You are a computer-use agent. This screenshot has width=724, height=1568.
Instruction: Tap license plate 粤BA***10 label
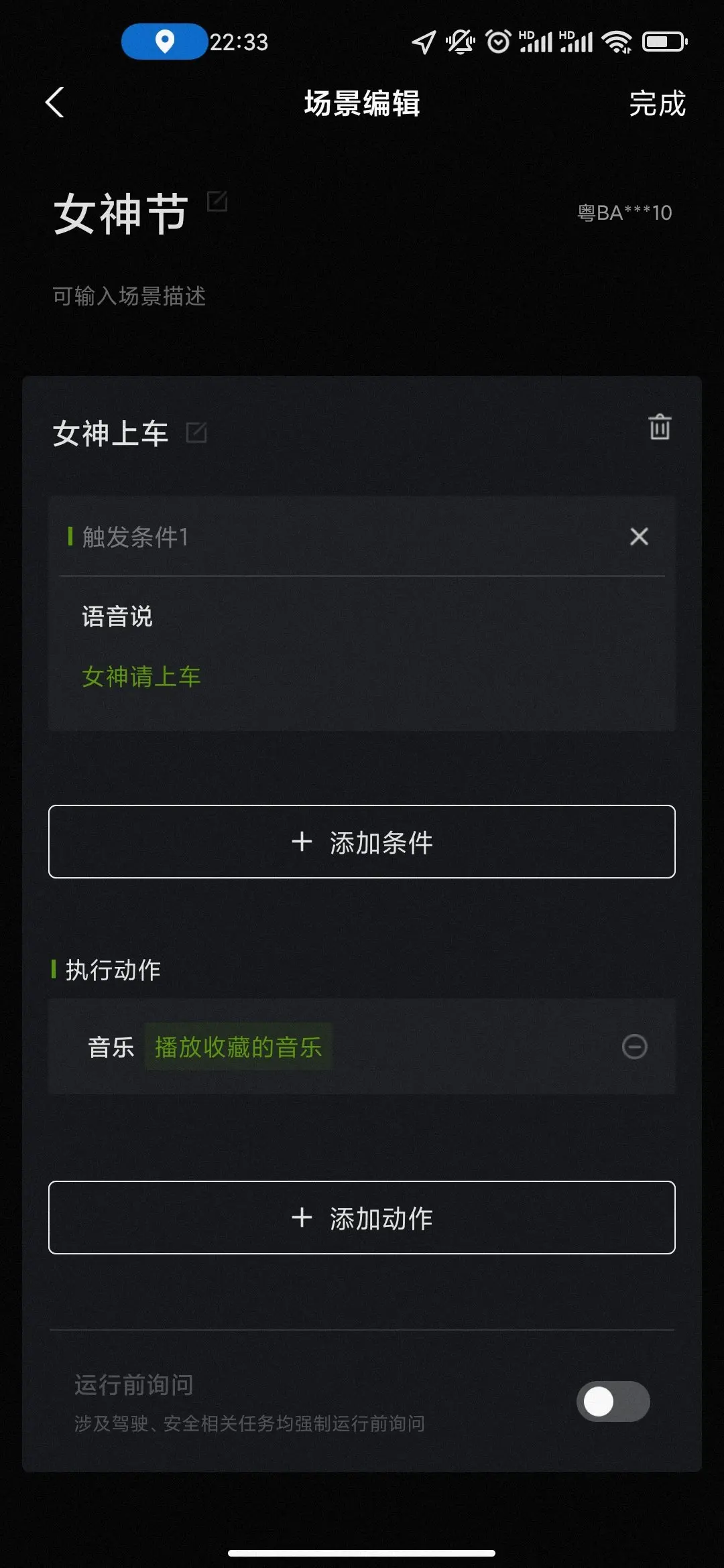(x=625, y=213)
